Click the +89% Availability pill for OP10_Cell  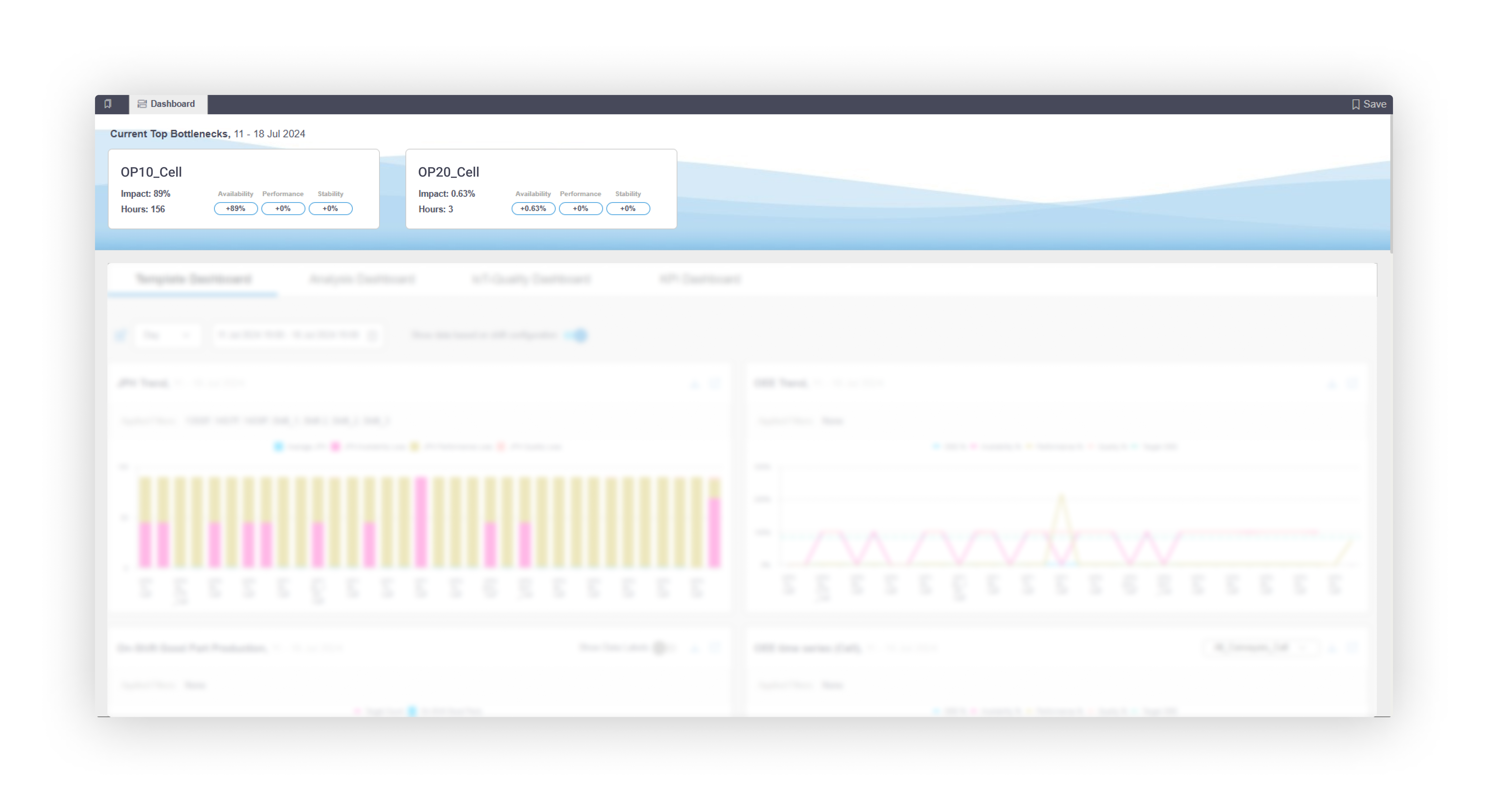point(236,208)
